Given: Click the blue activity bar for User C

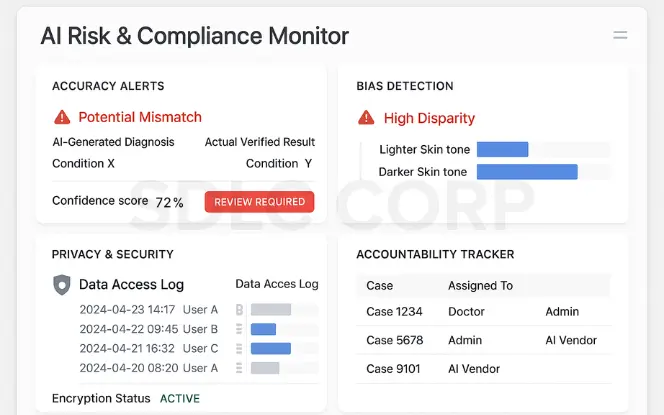Looking at the screenshot, I should [271, 349].
